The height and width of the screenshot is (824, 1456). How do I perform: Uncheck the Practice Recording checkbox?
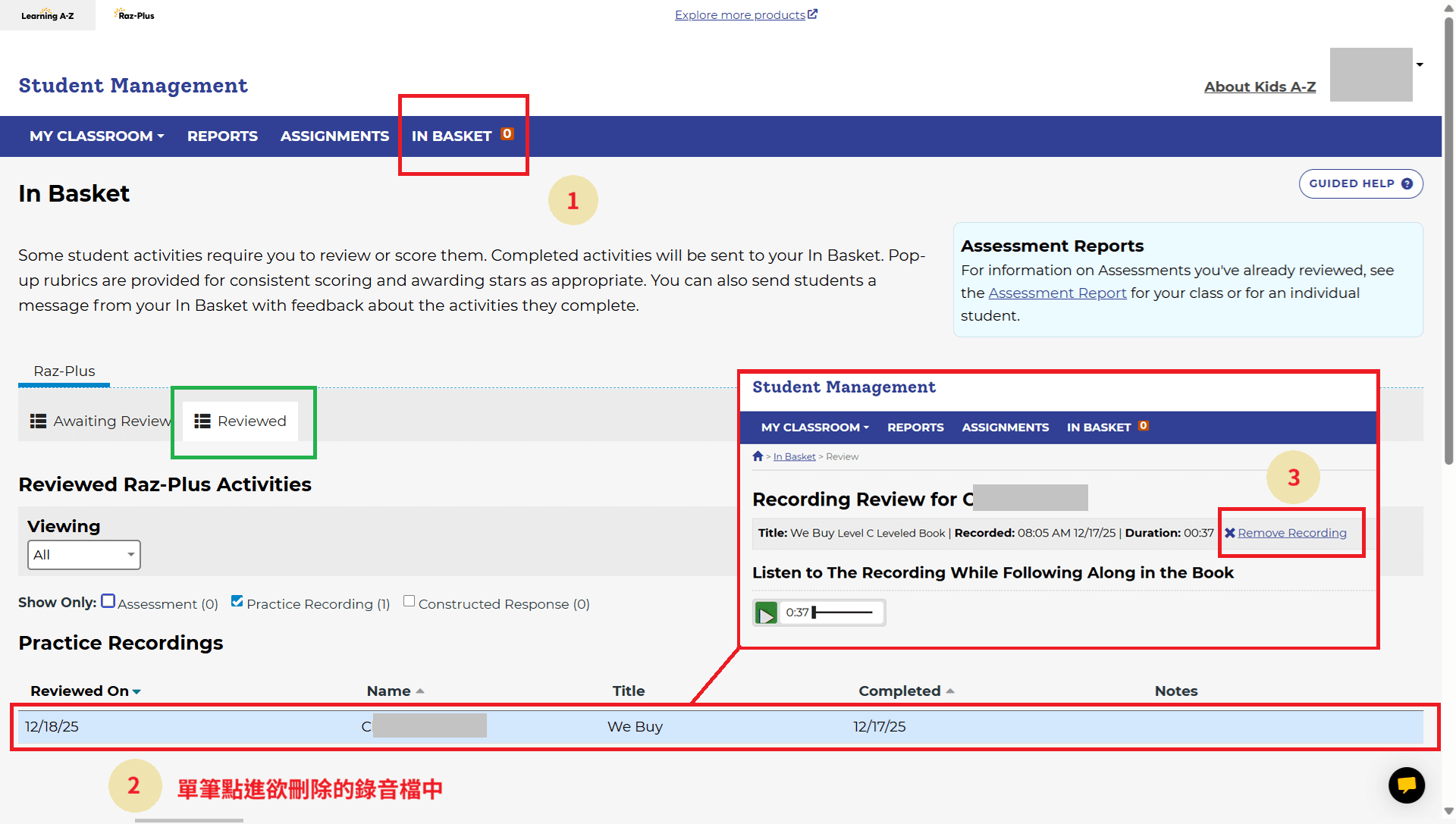pyautogui.click(x=237, y=602)
